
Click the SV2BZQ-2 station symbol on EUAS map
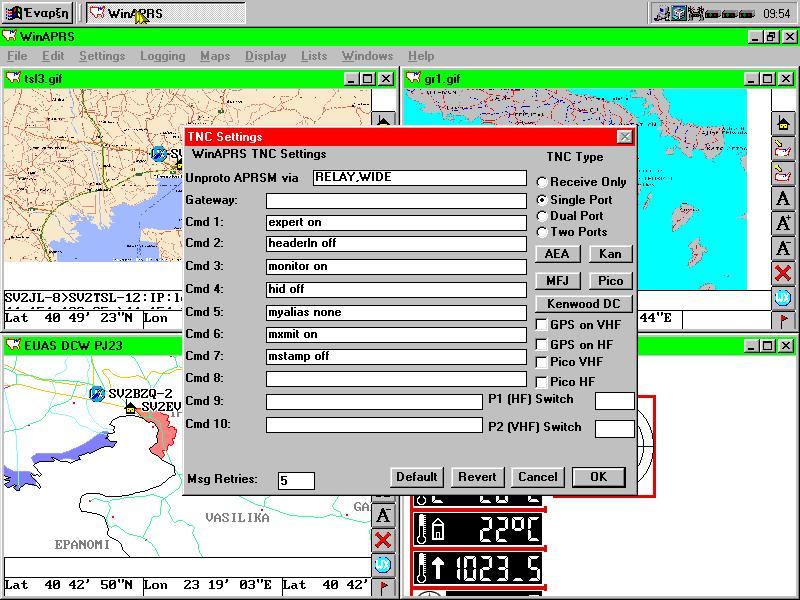[x=96, y=393]
